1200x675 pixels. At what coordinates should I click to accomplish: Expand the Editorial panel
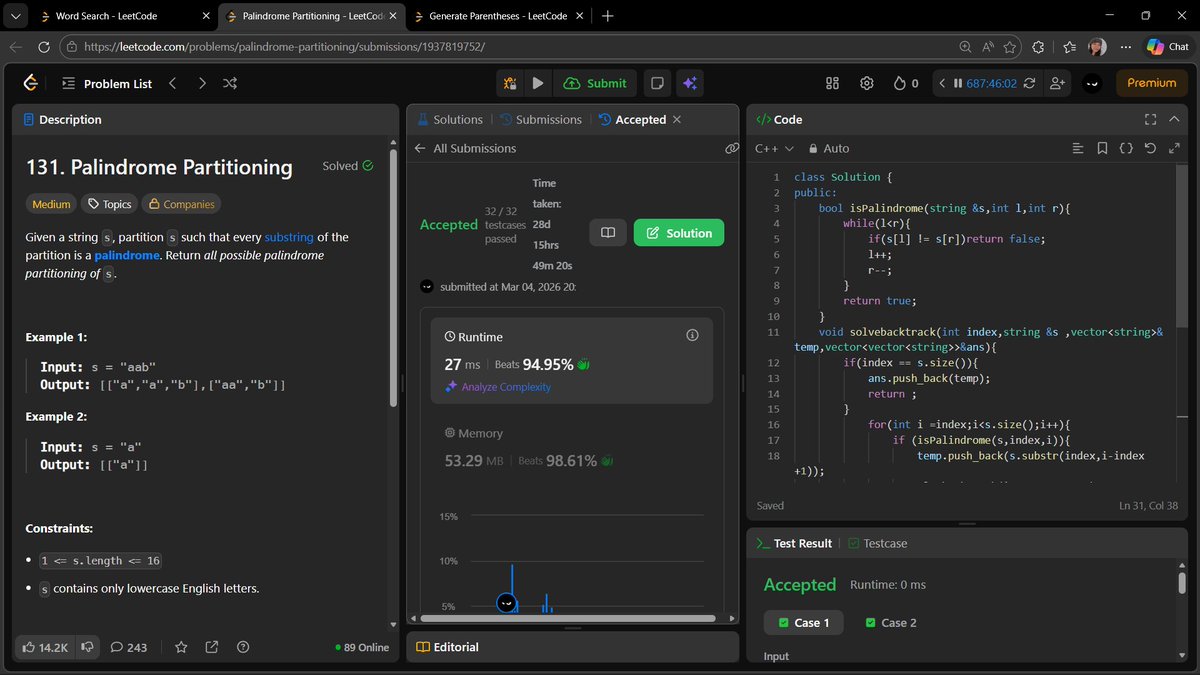tap(447, 647)
